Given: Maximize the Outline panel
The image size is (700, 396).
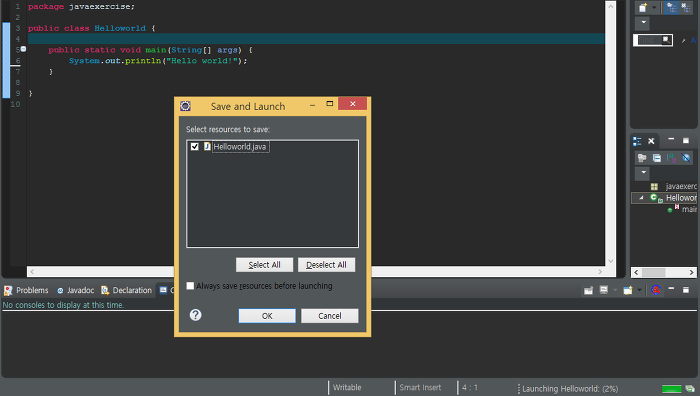Looking at the screenshot, I should click(x=686, y=141).
